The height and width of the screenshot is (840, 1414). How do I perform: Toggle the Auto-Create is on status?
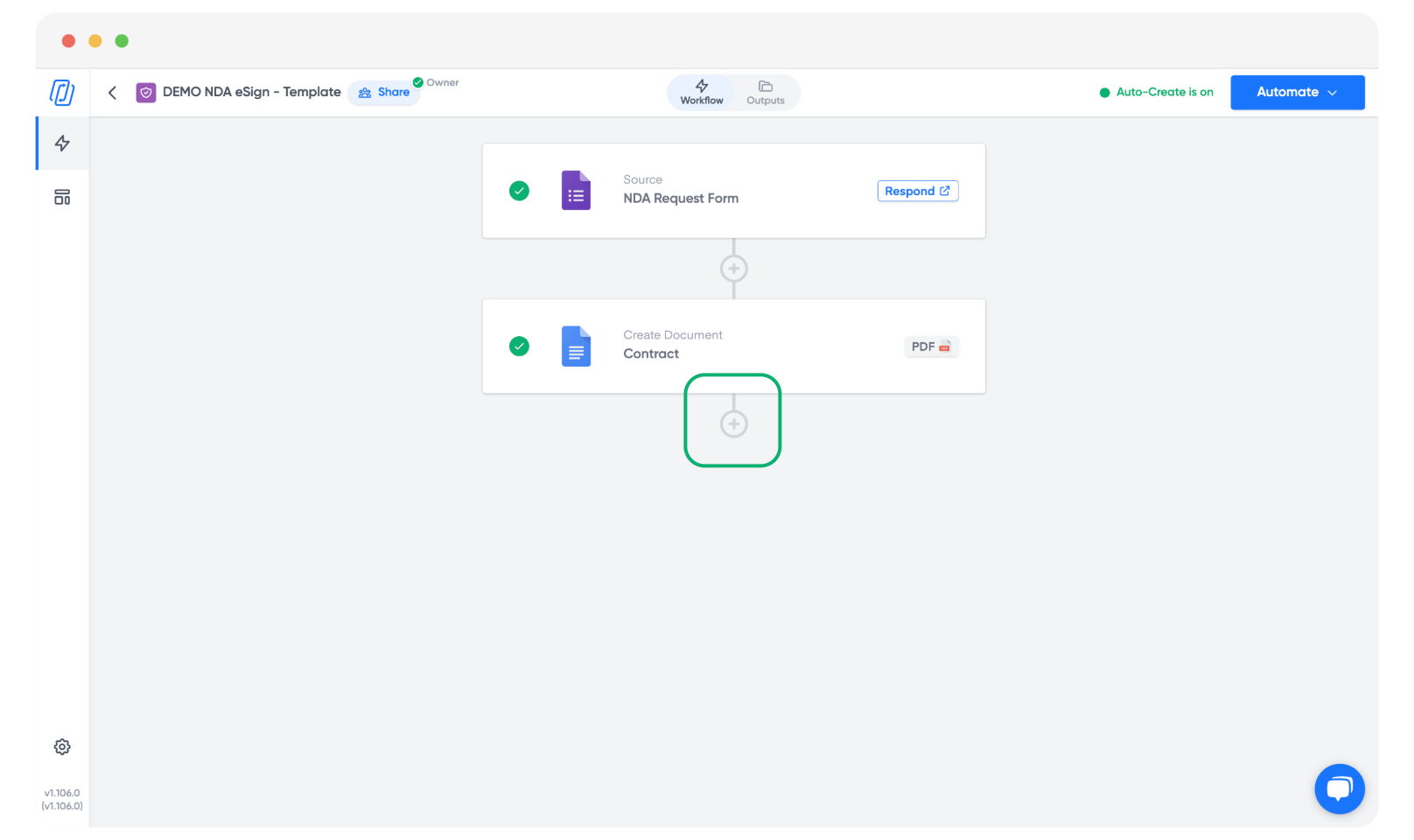(x=1157, y=92)
